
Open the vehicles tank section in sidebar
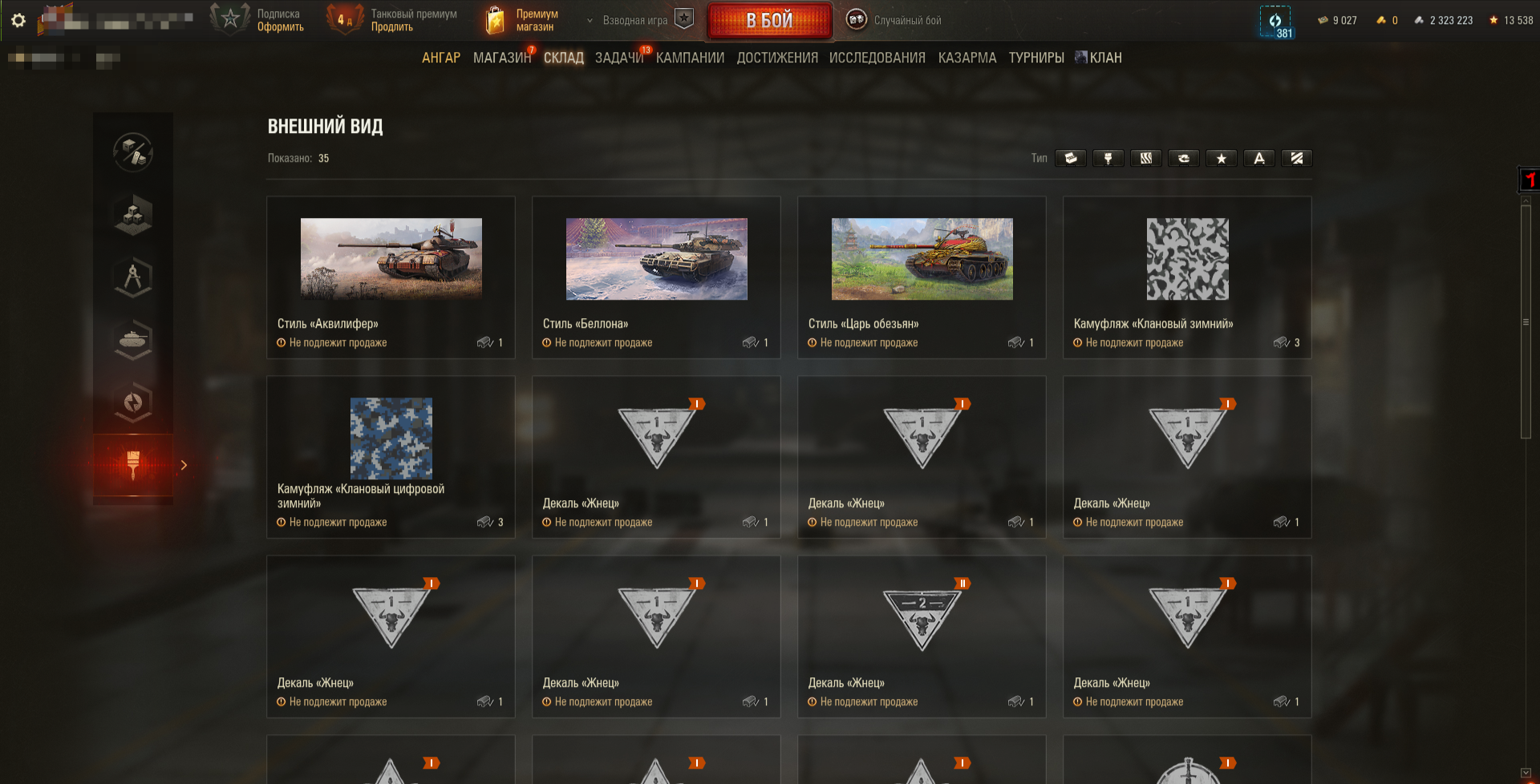[133, 340]
